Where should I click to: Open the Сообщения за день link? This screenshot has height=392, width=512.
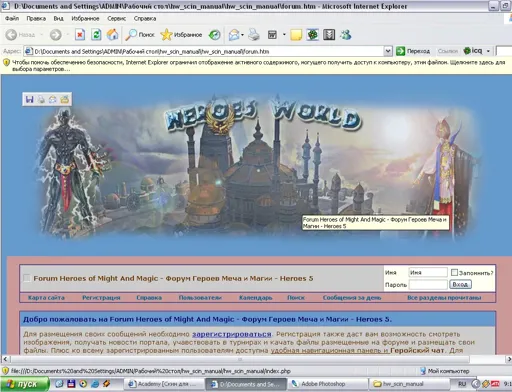[352, 297]
